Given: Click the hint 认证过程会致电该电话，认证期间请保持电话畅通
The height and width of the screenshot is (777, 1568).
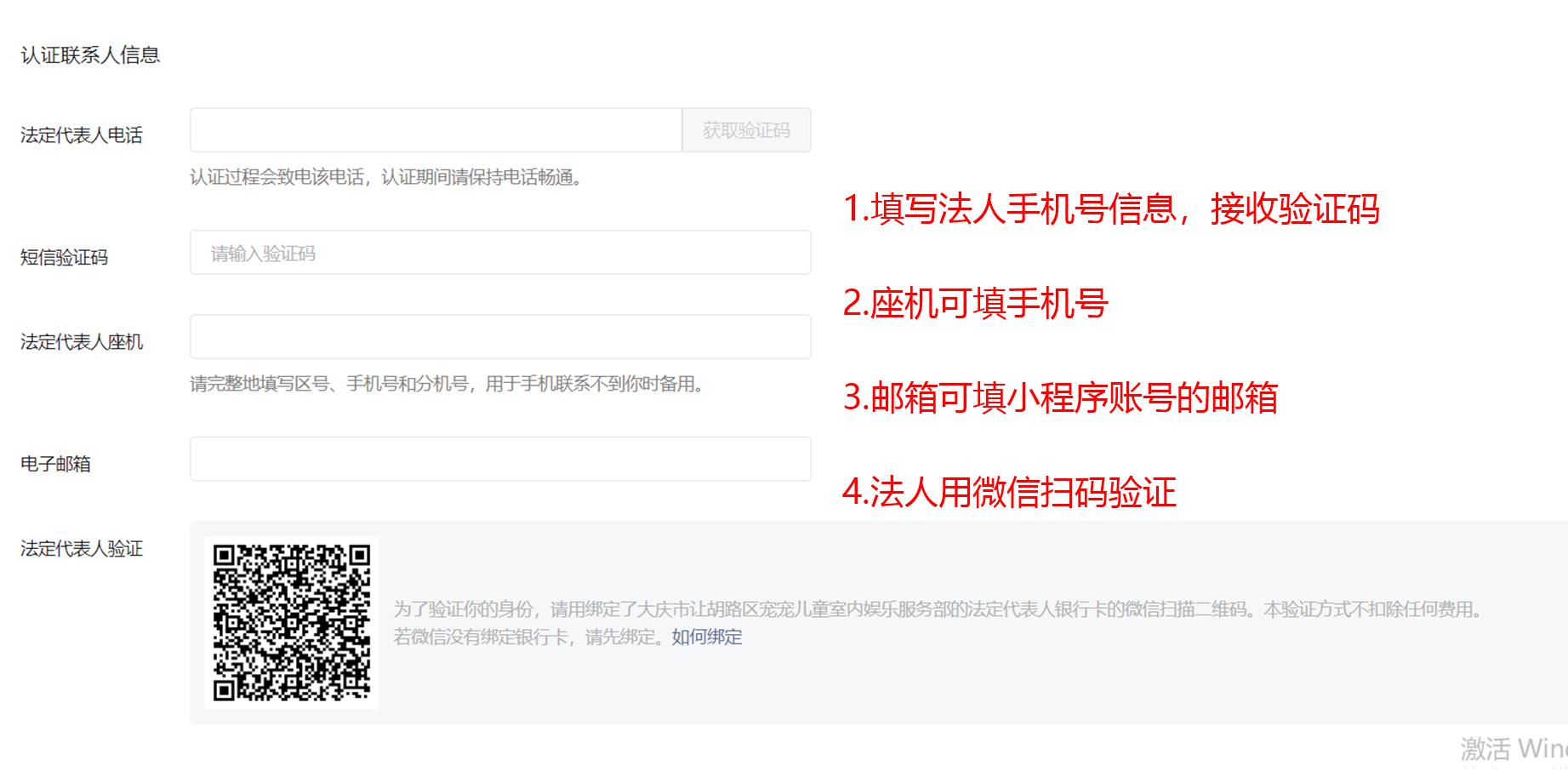Looking at the screenshot, I should 386,178.
